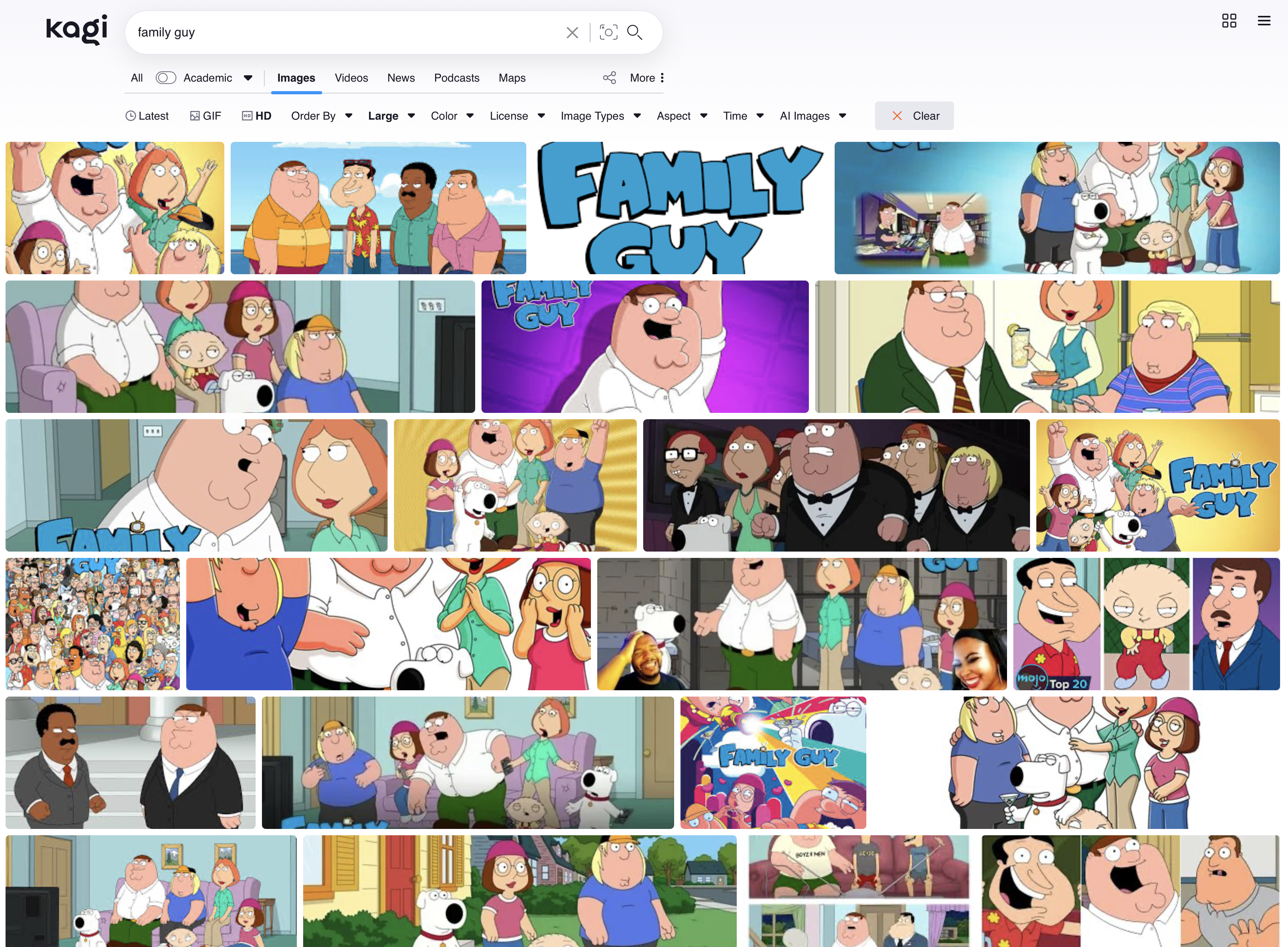Click the Clear filters button
Image resolution: width=1288 pixels, height=947 pixels.
tap(914, 116)
